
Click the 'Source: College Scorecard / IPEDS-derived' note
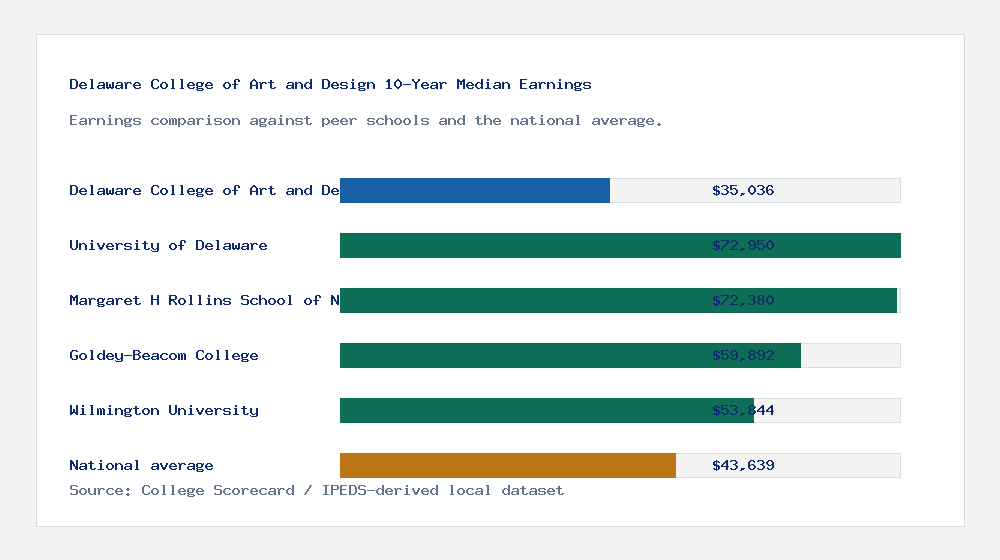[x=316, y=490]
